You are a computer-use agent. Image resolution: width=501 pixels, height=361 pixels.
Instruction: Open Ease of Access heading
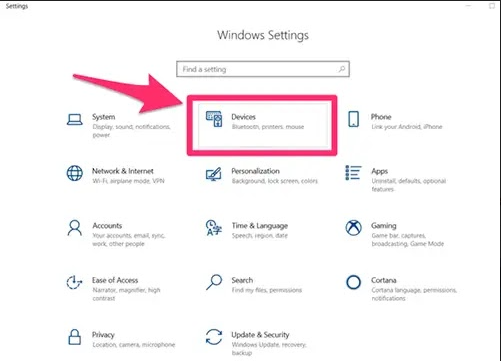[115, 280]
